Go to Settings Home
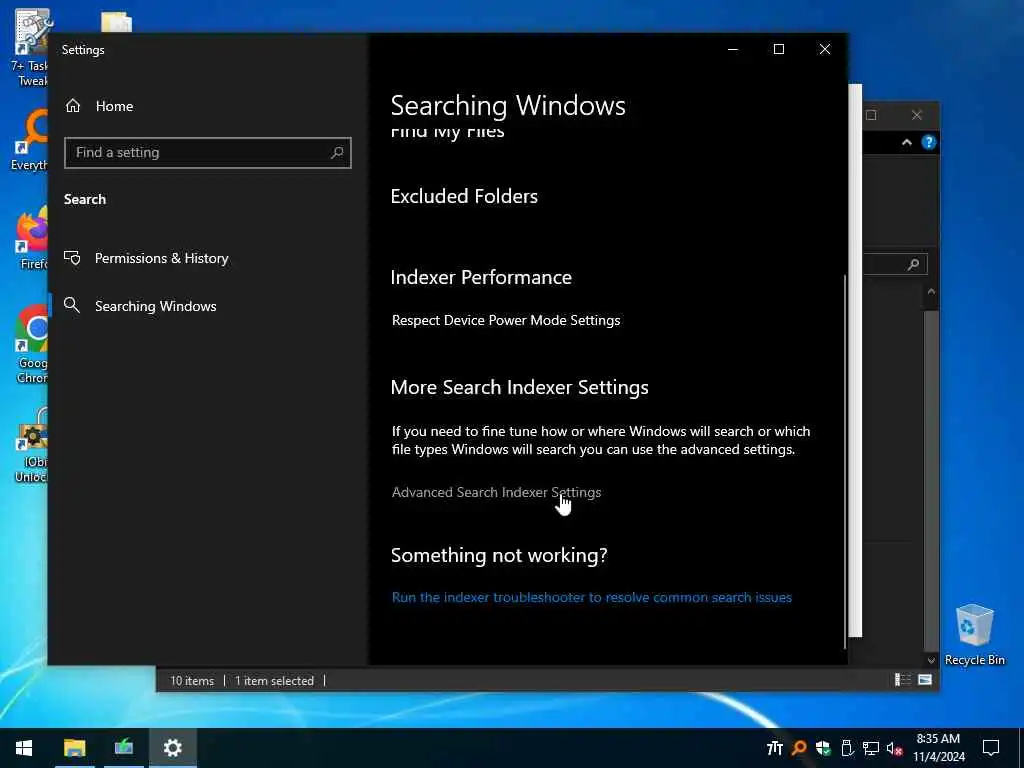Viewport: 1024px width, 768px height. [99, 106]
